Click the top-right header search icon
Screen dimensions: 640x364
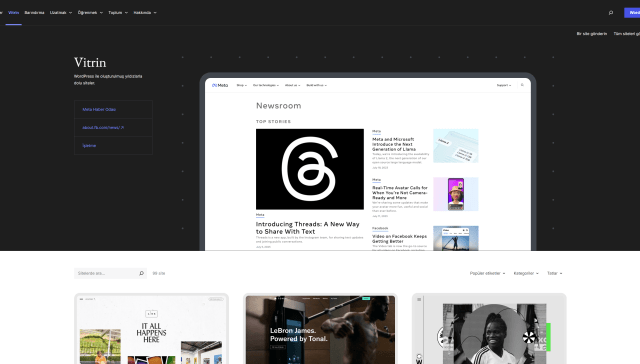(x=611, y=13)
